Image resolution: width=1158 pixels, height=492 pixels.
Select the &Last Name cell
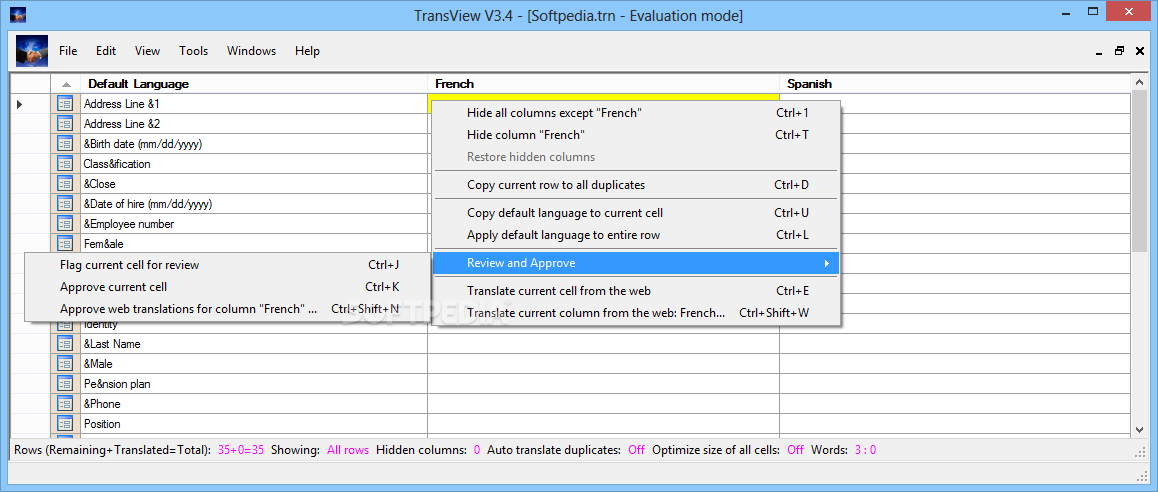tap(254, 344)
